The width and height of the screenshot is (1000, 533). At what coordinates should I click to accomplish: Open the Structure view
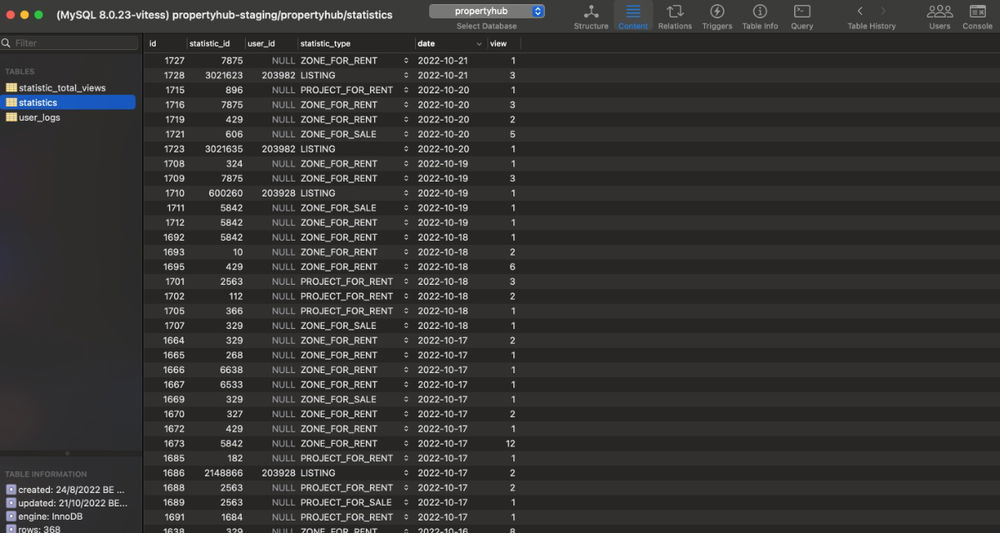[590, 15]
